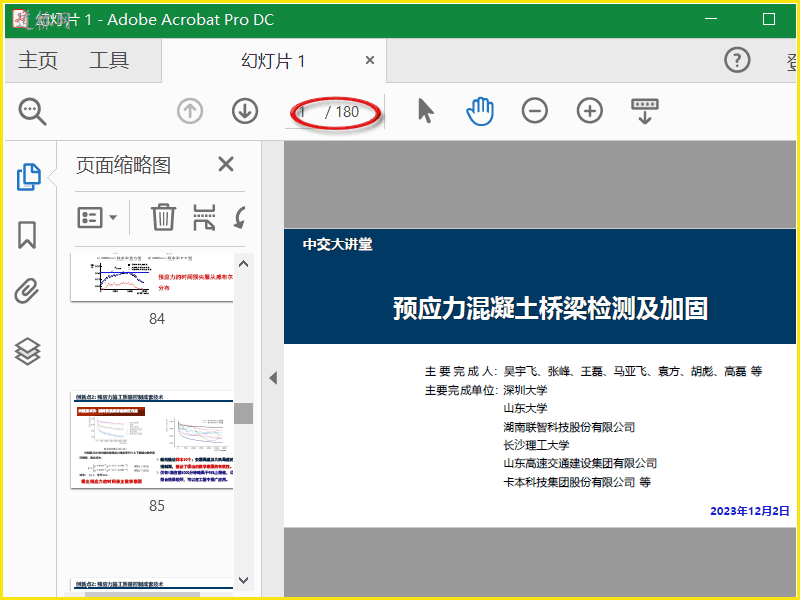Click the 山东大学 text line

525,408
